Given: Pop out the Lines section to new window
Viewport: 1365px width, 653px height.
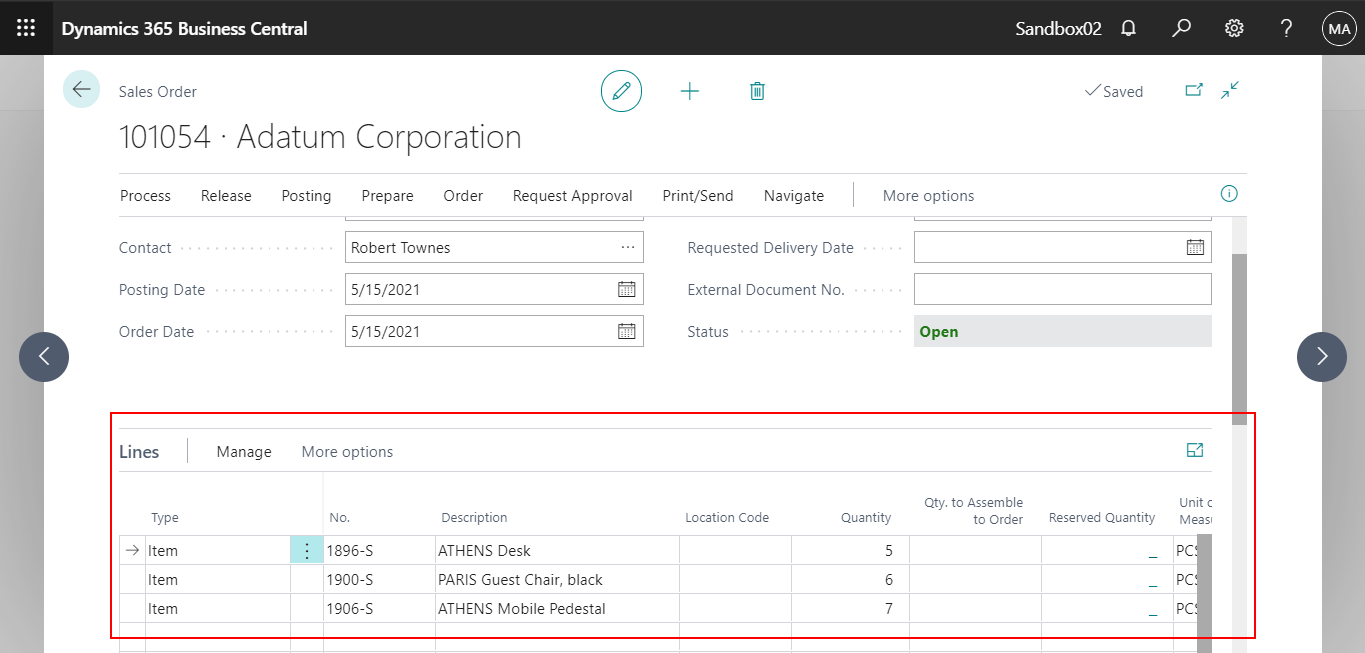Looking at the screenshot, I should coord(1194,450).
